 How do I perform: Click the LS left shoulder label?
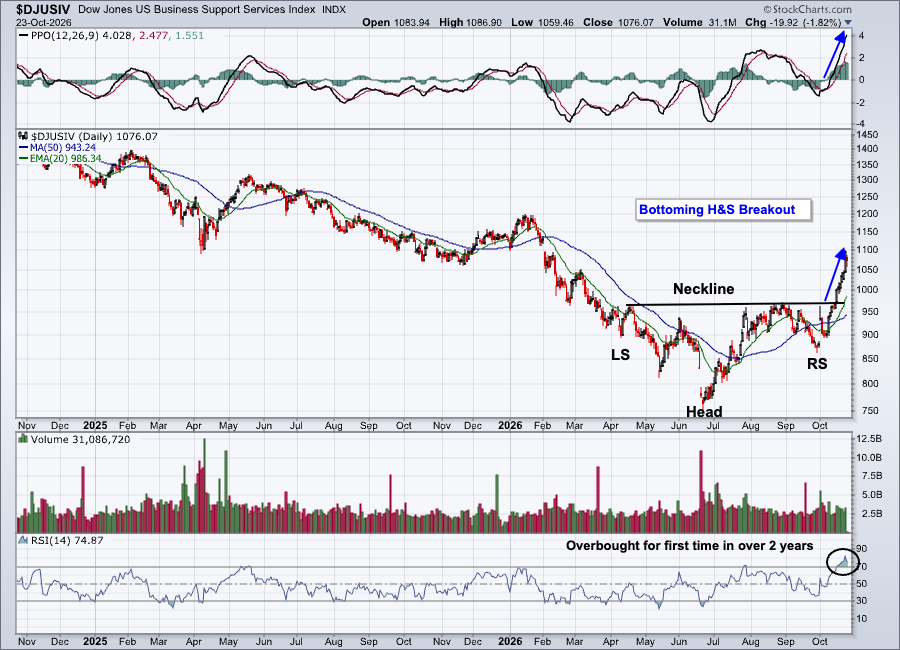click(x=620, y=355)
